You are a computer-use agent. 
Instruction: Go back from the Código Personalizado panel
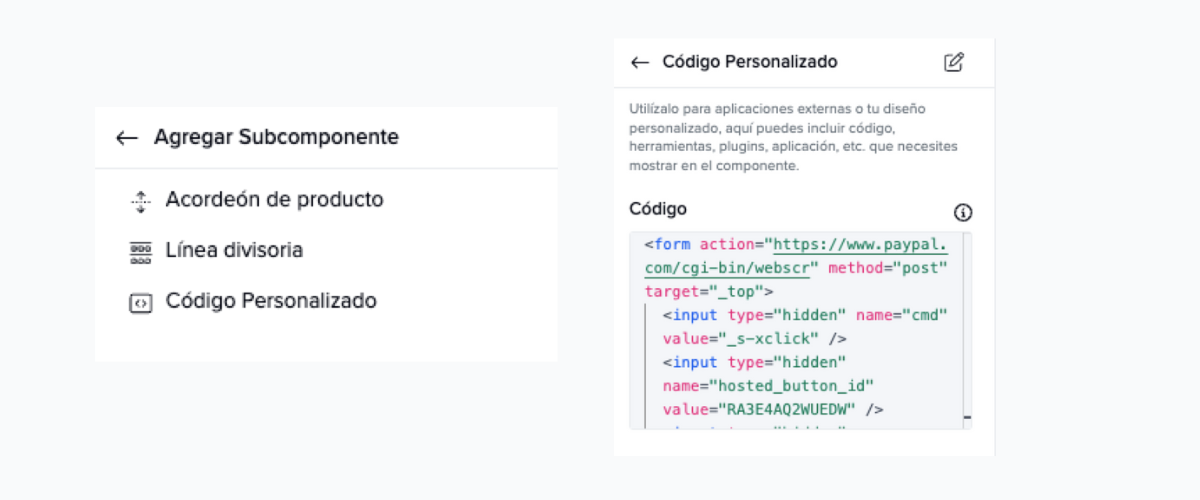point(640,62)
